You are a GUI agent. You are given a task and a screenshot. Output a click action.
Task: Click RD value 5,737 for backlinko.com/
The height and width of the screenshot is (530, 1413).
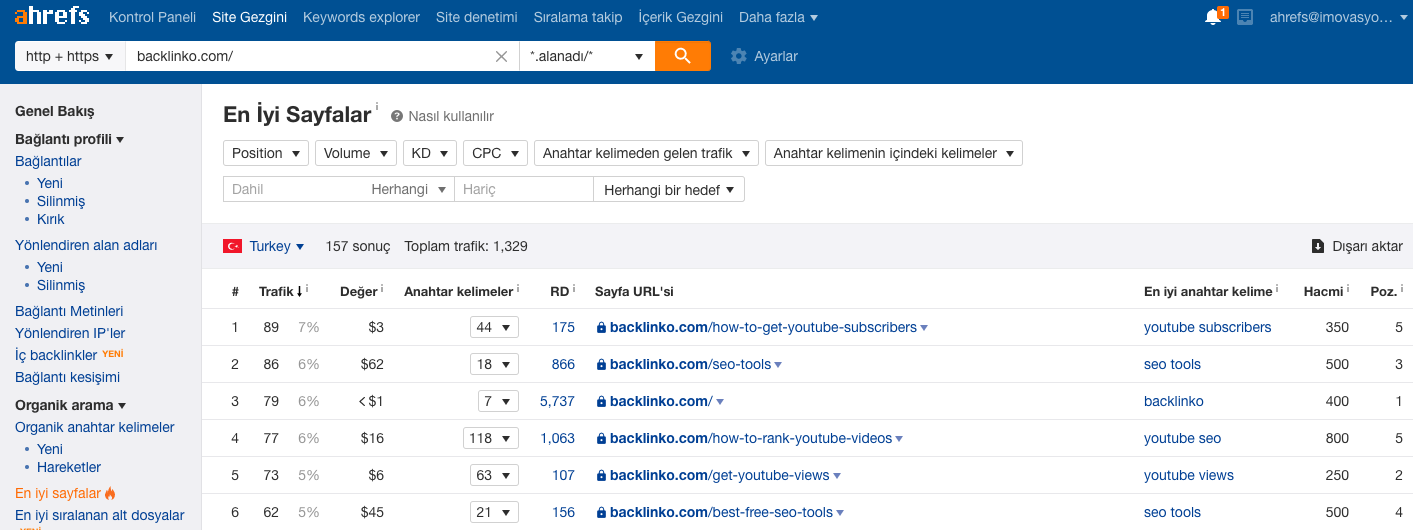(x=557, y=401)
